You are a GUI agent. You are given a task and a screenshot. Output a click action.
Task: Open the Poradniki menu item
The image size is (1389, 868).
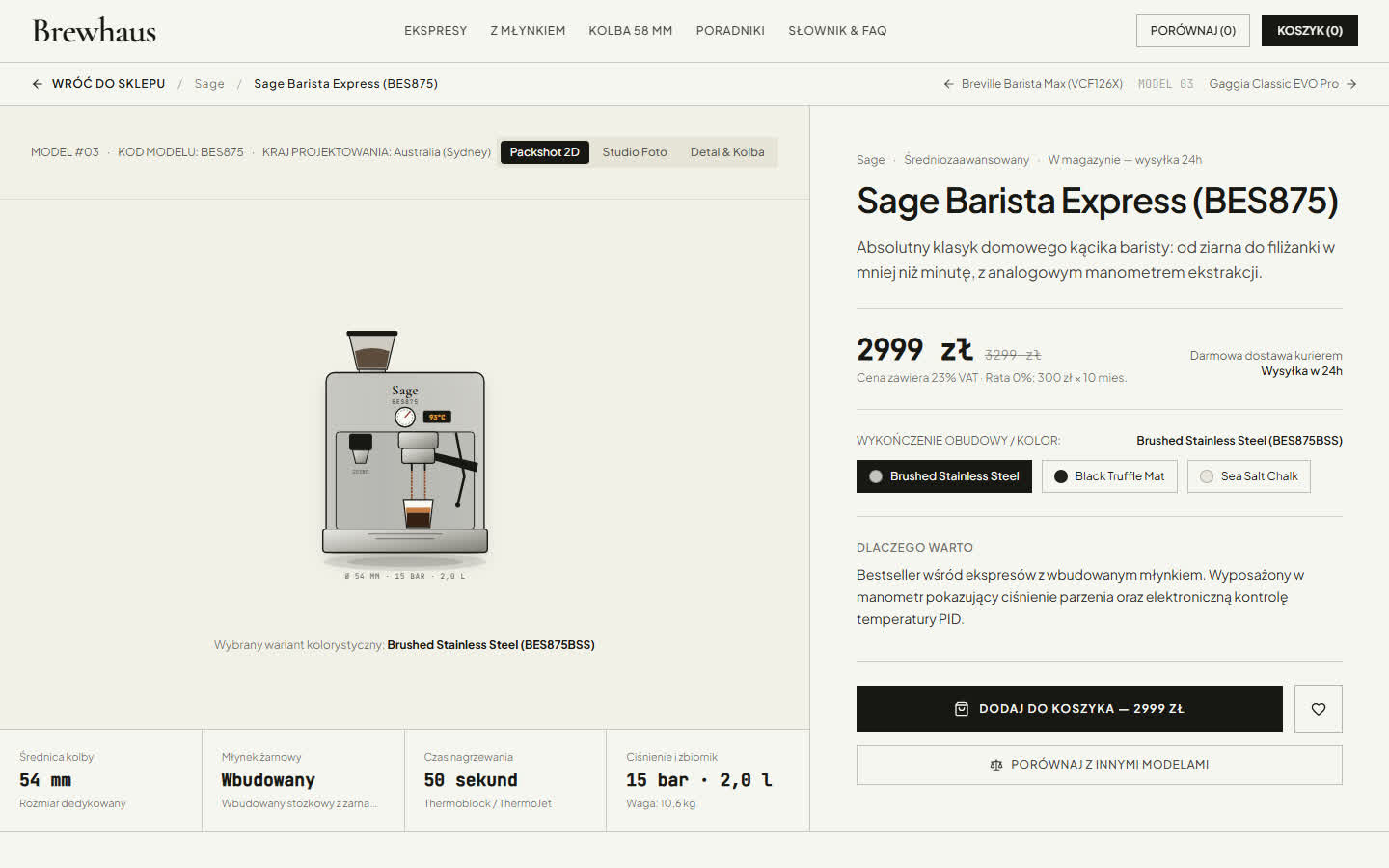730,31
